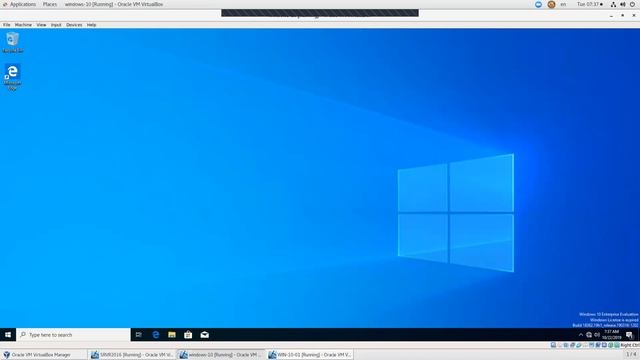Click the 'Type here to search' box

coord(73,335)
